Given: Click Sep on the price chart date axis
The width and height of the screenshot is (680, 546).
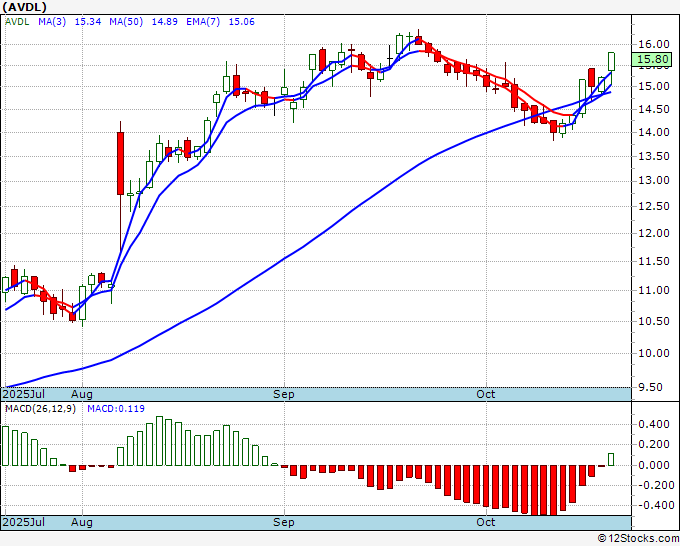Looking at the screenshot, I should pos(284,394).
